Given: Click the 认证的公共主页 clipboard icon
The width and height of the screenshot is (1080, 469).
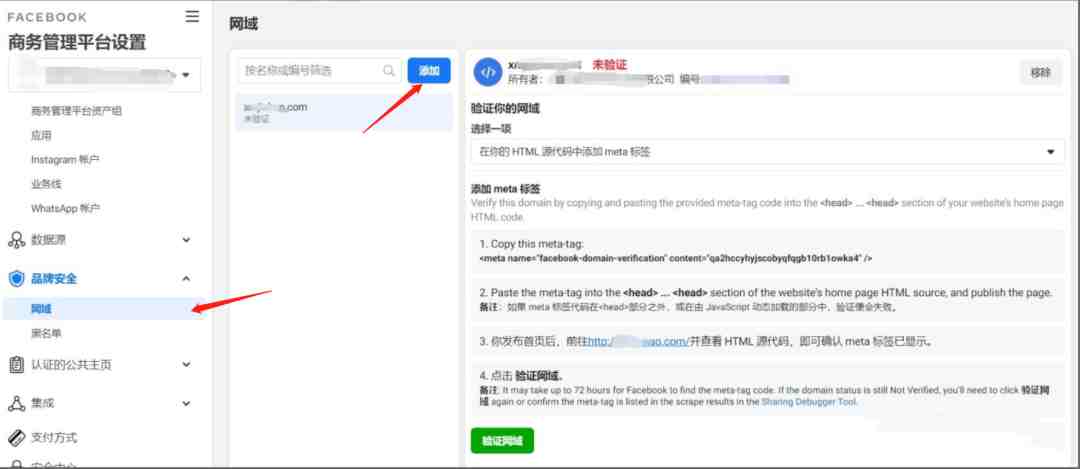Looking at the screenshot, I should coord(17,364).
